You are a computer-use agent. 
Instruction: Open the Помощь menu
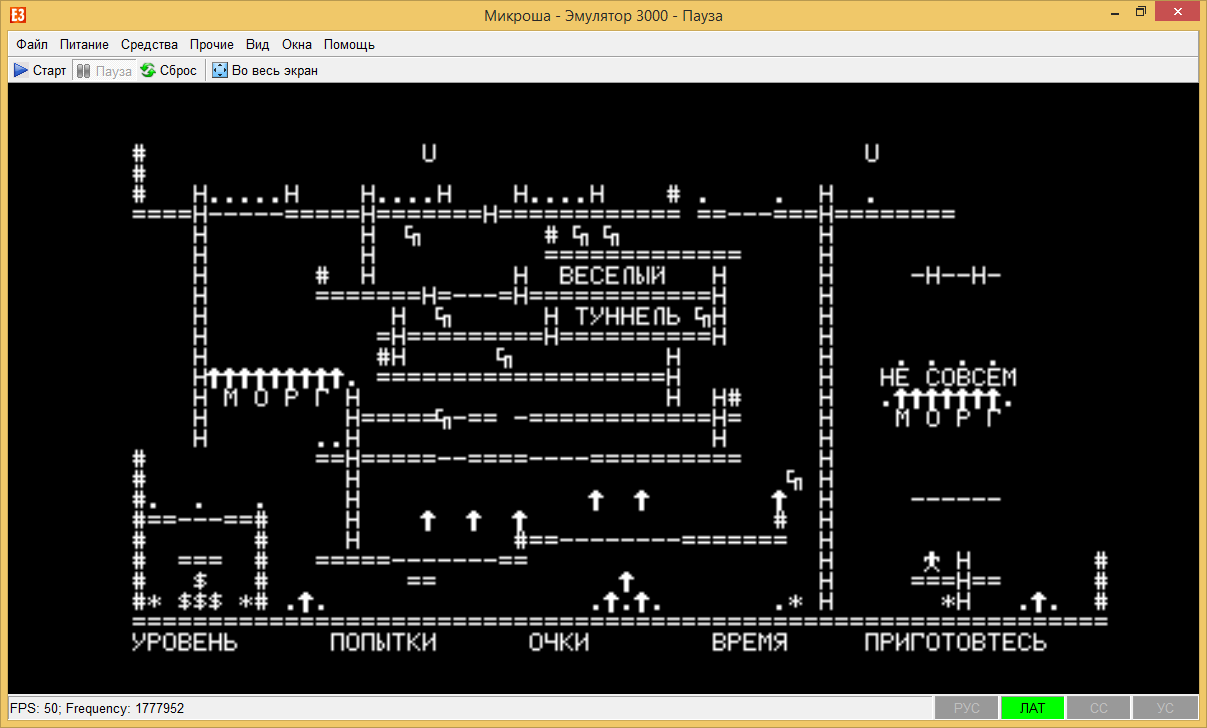pos(349,44)
